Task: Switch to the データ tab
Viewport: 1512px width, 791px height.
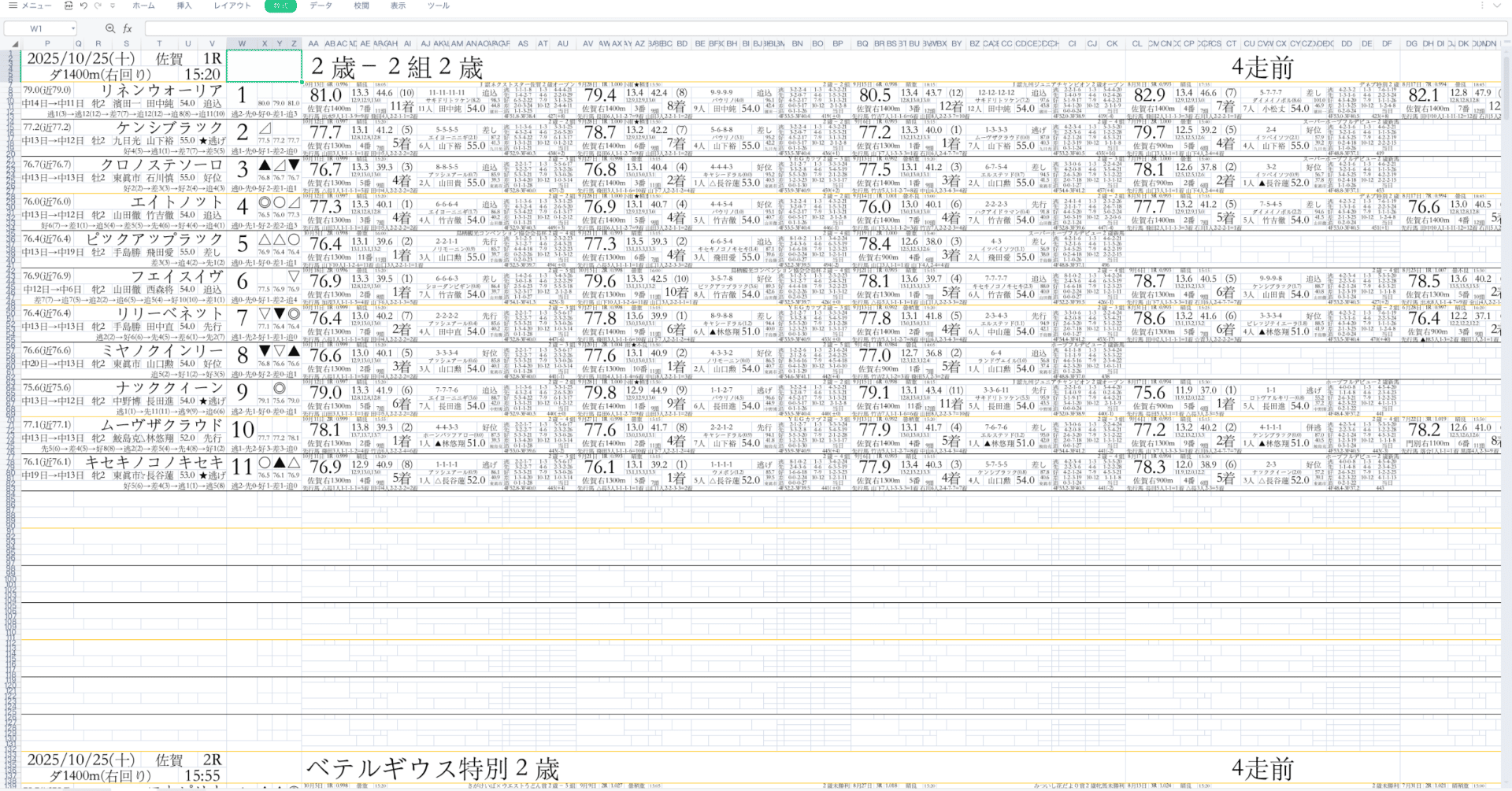Action: 321,6
